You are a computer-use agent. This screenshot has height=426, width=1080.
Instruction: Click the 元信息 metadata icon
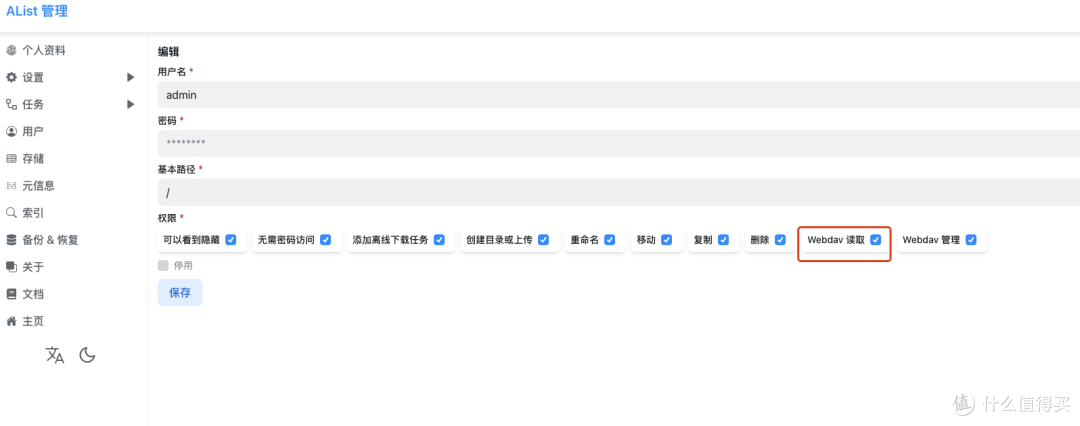pos(11,185)
